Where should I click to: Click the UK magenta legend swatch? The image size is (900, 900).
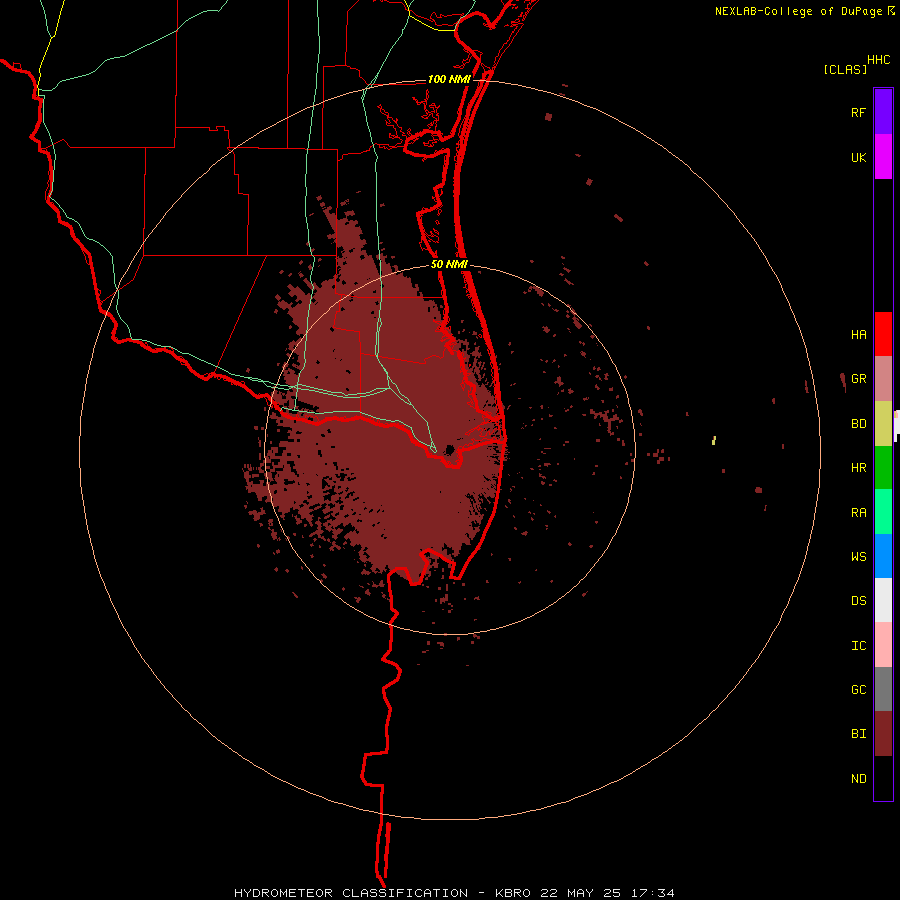tap(883, 157)
